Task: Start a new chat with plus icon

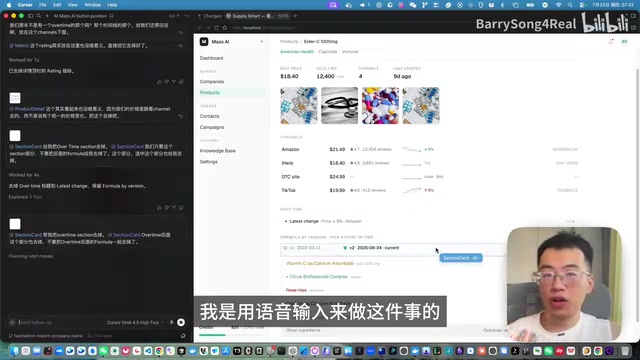Action: [47, 16]
